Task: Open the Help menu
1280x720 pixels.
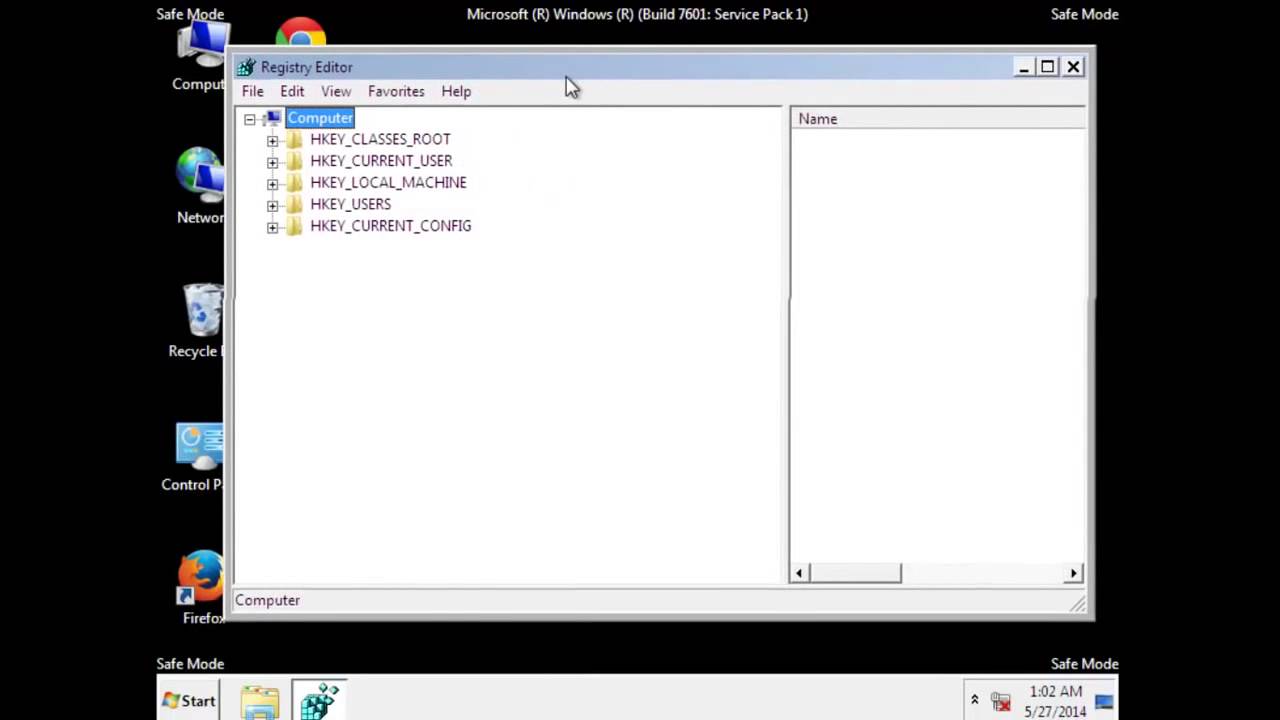Action: (456, 91)
